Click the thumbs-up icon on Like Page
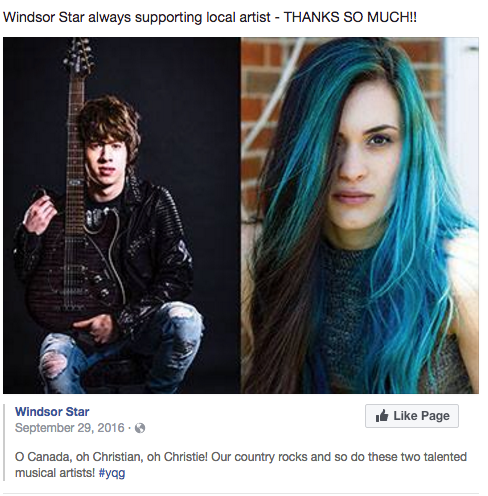 click(x=382, y=415)
